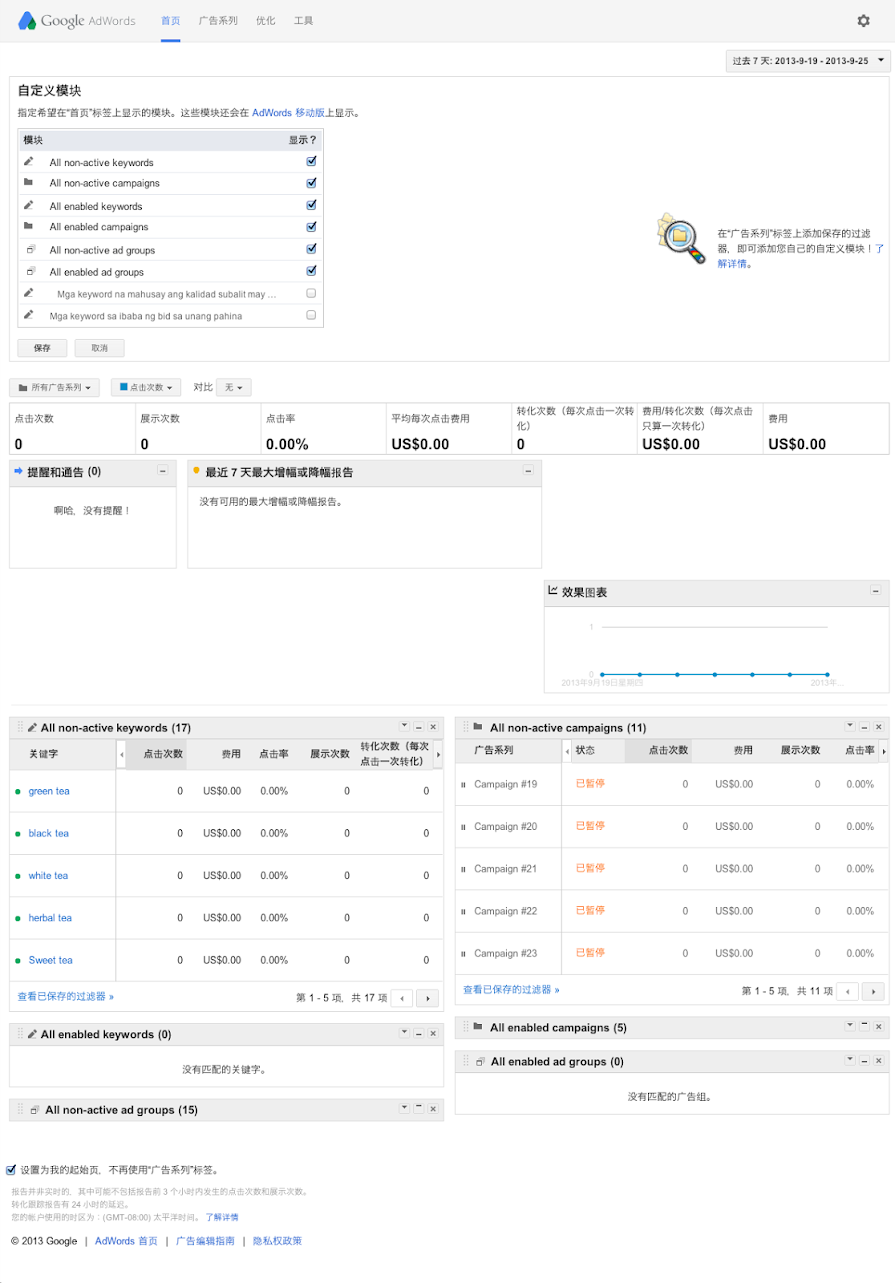
Task: Collapse the 最近7天最大增幅或降幅报告 panel
Action: click(x=527, y=471)
